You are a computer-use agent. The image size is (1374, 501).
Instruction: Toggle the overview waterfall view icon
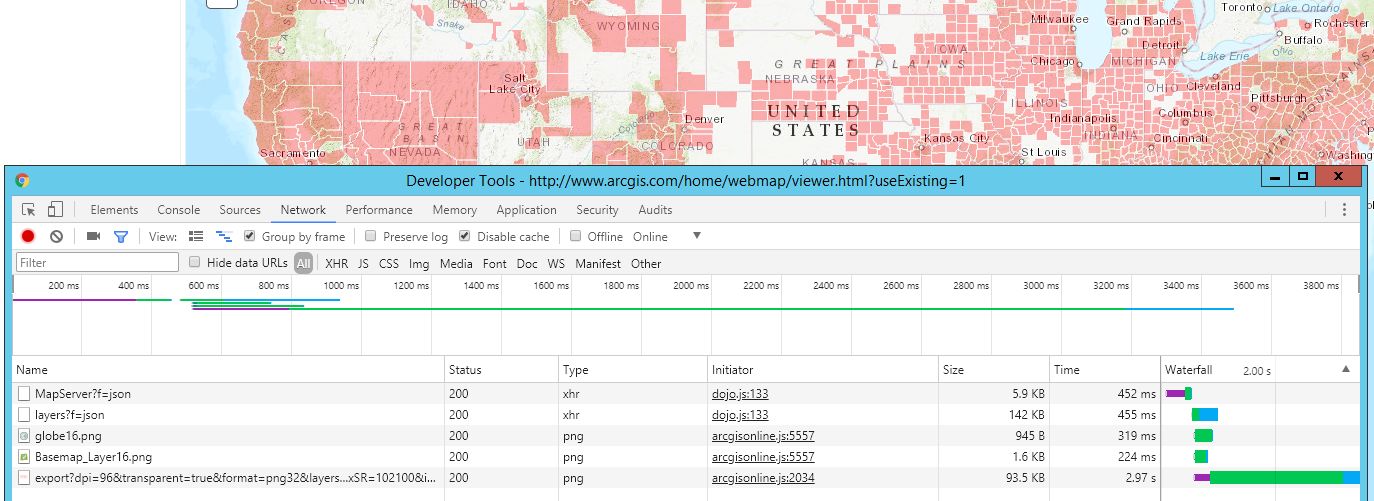point(224,237)
